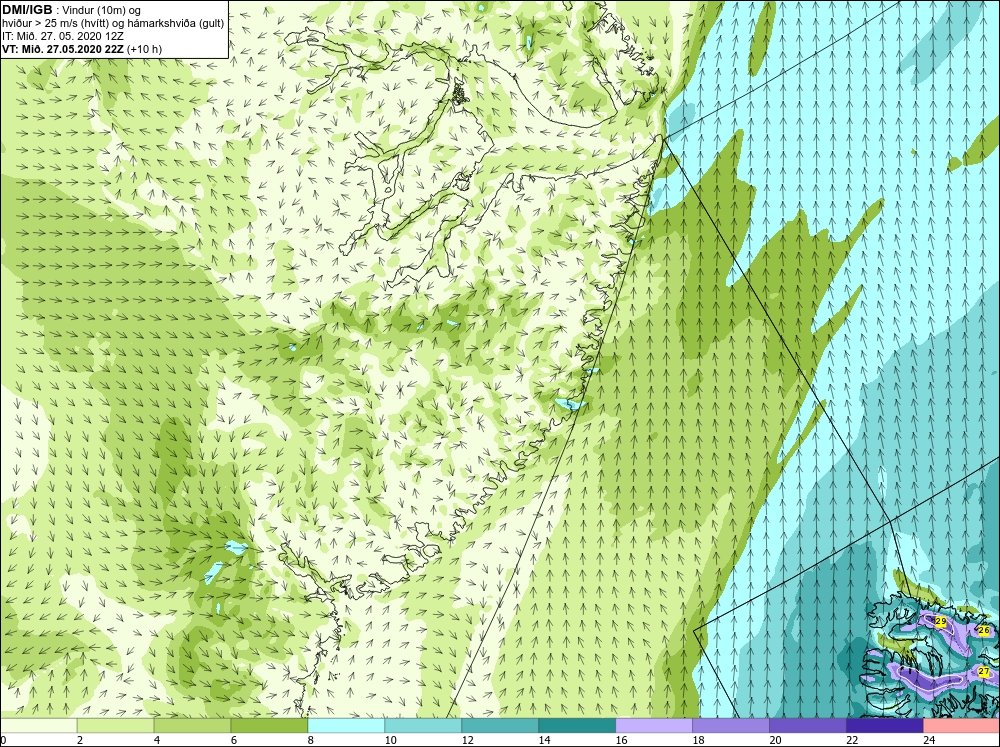The height and width of the screenshot is (747, 1000).
Task: Click scale number 18 on the color bar
Action: coord(698,741)
